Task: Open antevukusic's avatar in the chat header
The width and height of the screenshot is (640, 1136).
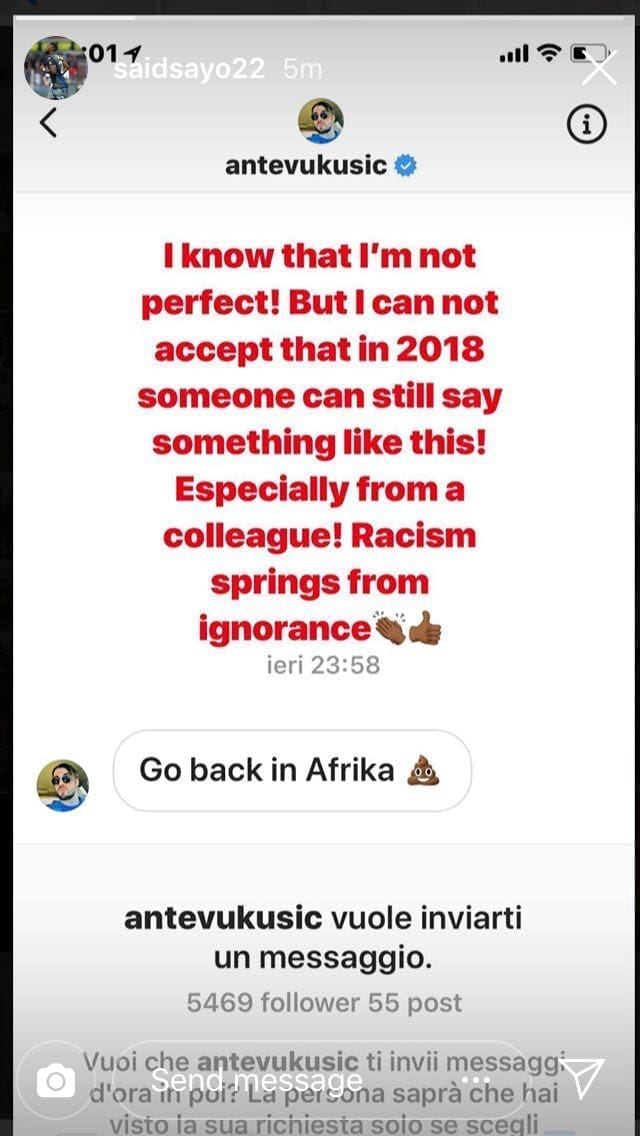Action: (x=321, y=121)
